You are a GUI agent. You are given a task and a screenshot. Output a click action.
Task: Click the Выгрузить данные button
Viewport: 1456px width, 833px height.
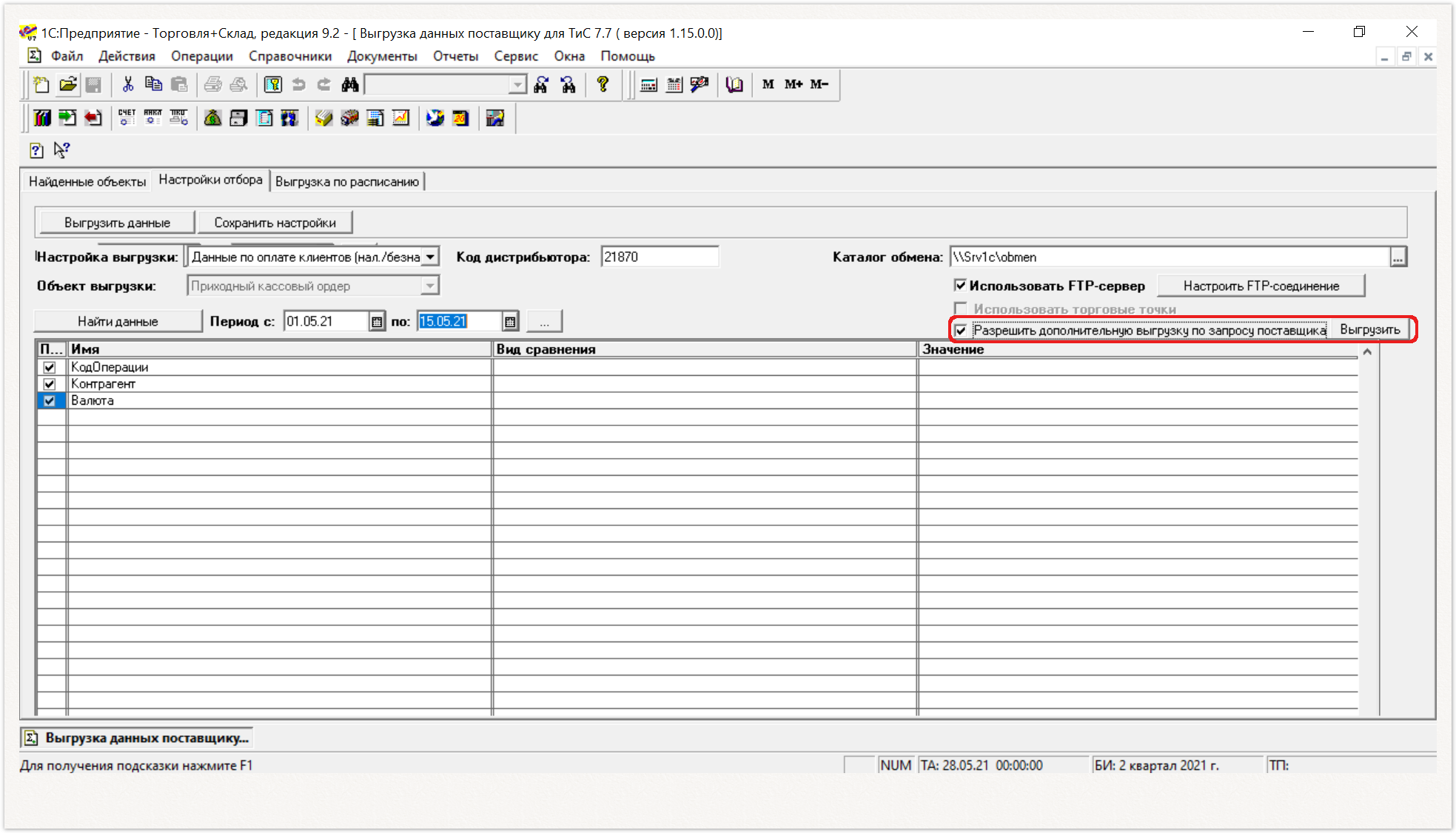click(117, 223)
